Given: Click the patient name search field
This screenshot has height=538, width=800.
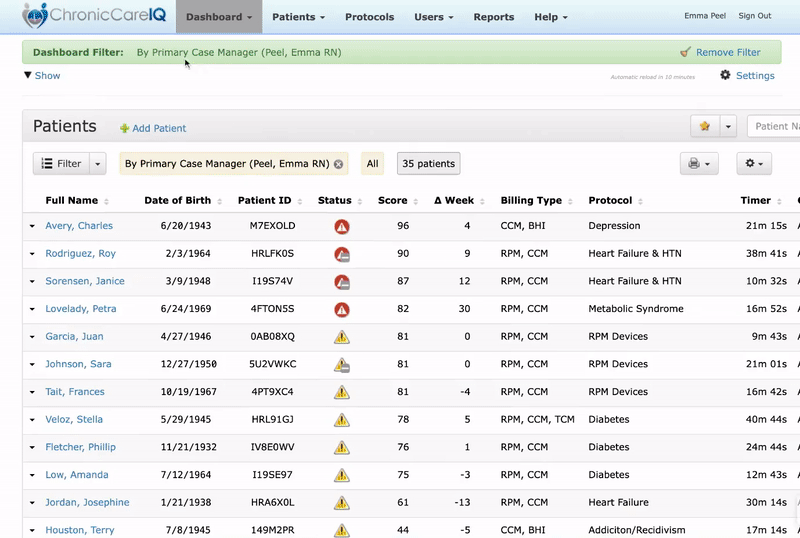Looking at the screenshot, I should [776, 126].
